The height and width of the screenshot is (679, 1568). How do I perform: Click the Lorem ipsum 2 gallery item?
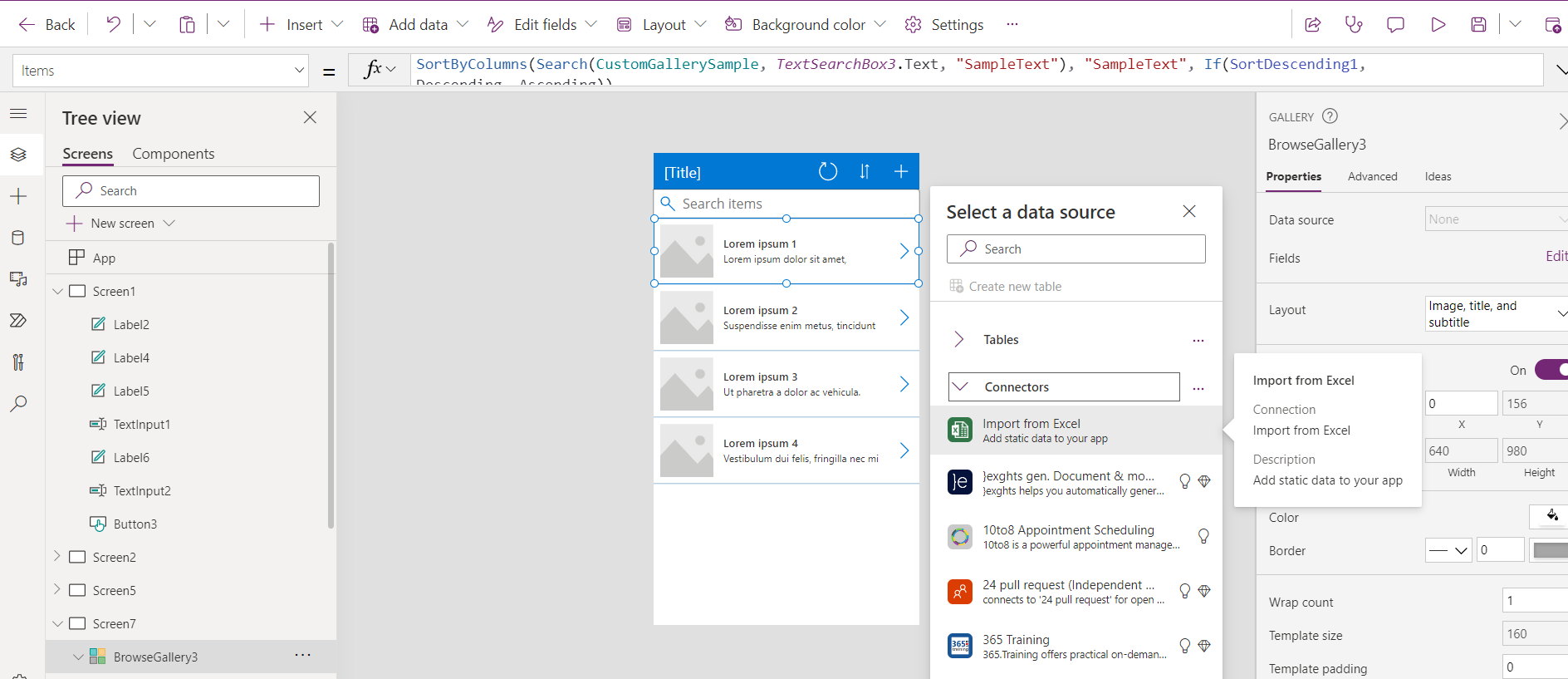coord(786,317)
